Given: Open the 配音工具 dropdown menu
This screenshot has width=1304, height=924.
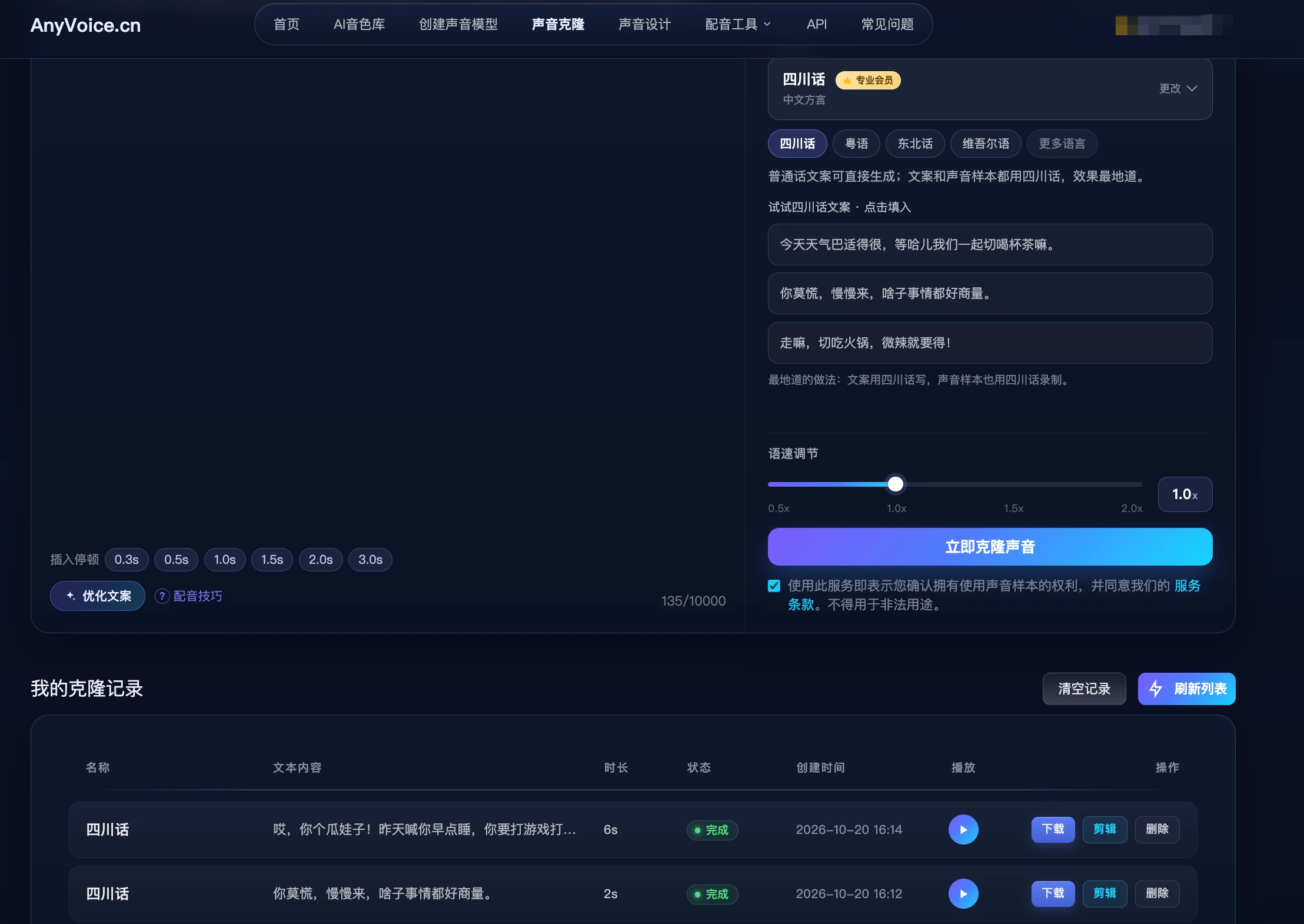Looking at the screenshot, I should [737, 24].
